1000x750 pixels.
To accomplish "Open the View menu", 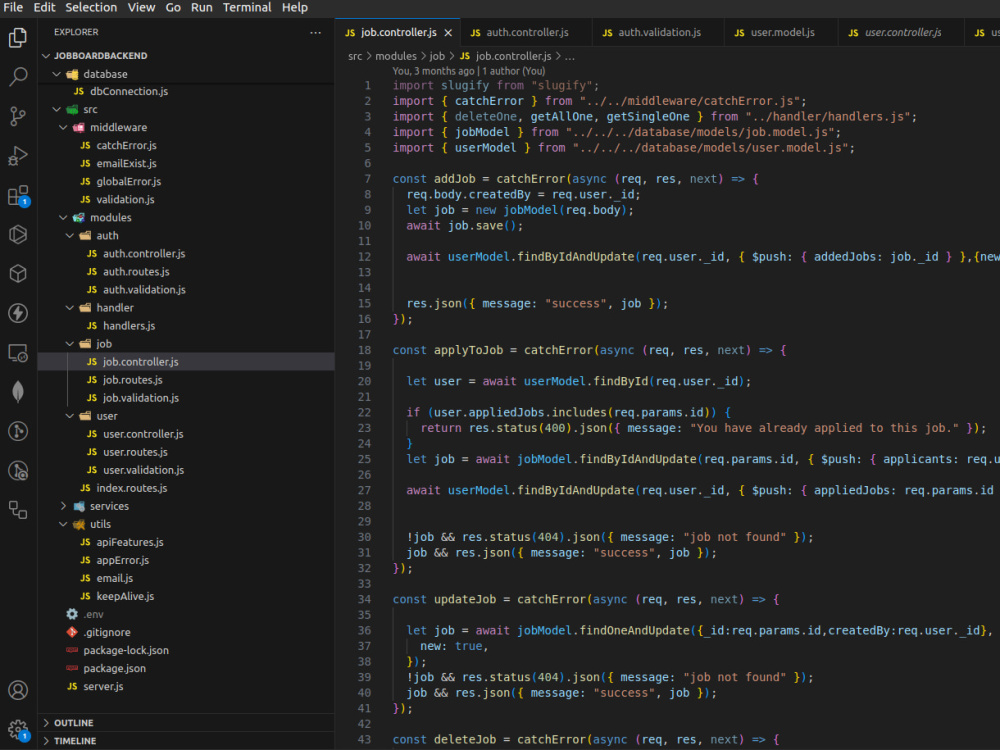I will point(141,8).
